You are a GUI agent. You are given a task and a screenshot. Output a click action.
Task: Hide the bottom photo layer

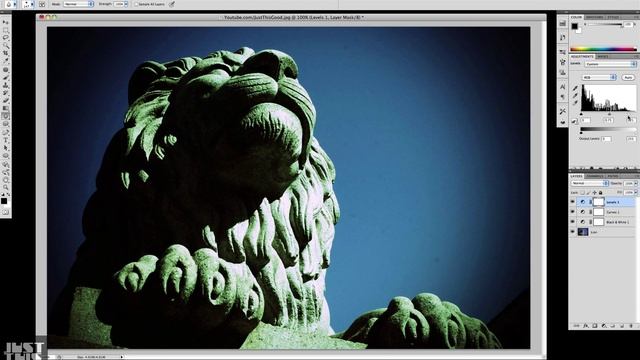coord(572,232)
